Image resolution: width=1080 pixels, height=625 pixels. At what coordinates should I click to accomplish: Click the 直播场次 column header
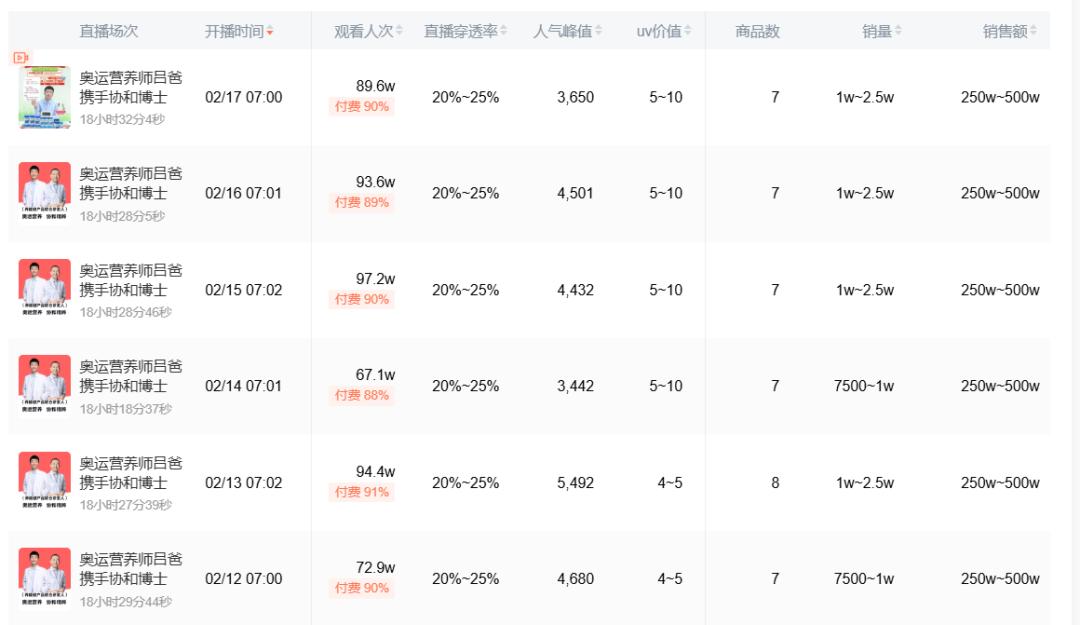point(109,32)
